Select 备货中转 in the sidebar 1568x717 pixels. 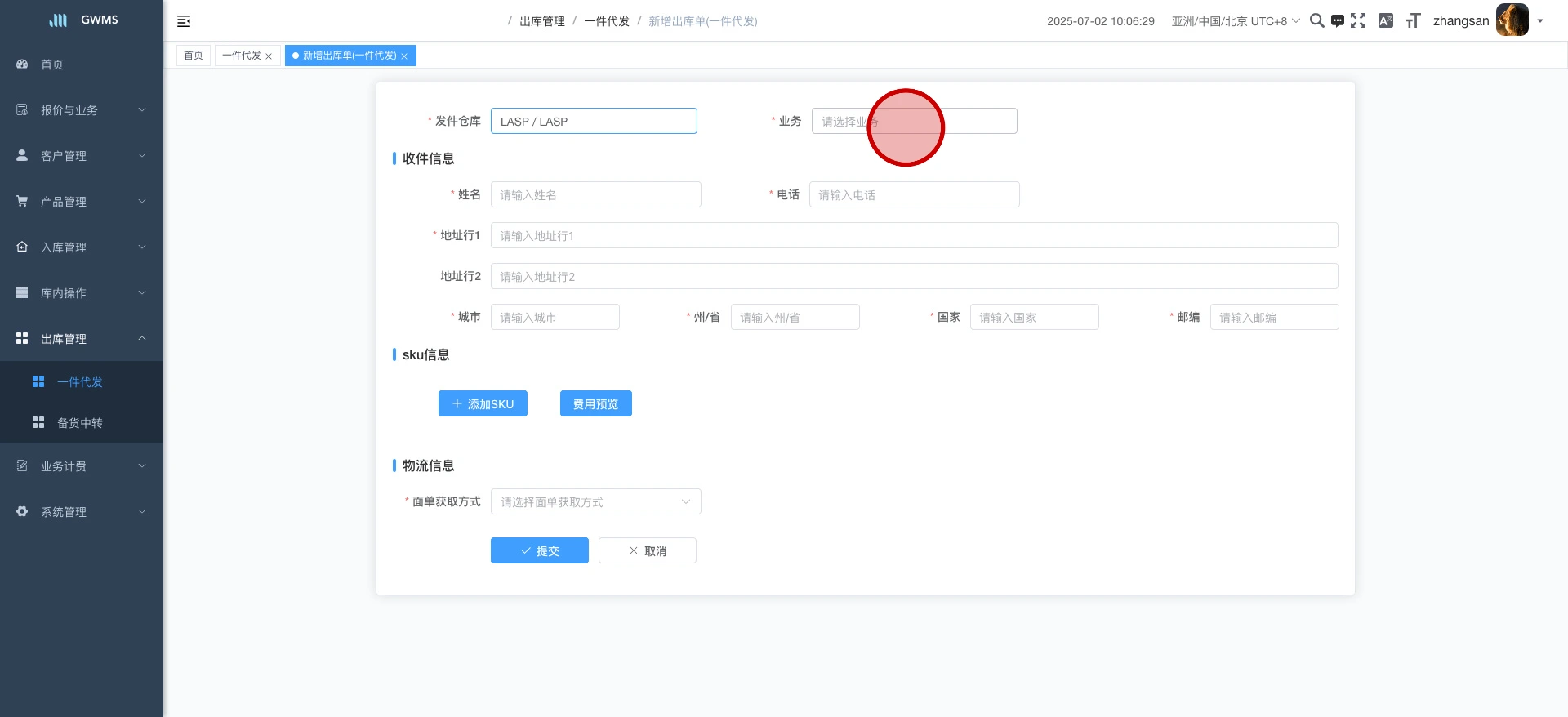[80, 423]
